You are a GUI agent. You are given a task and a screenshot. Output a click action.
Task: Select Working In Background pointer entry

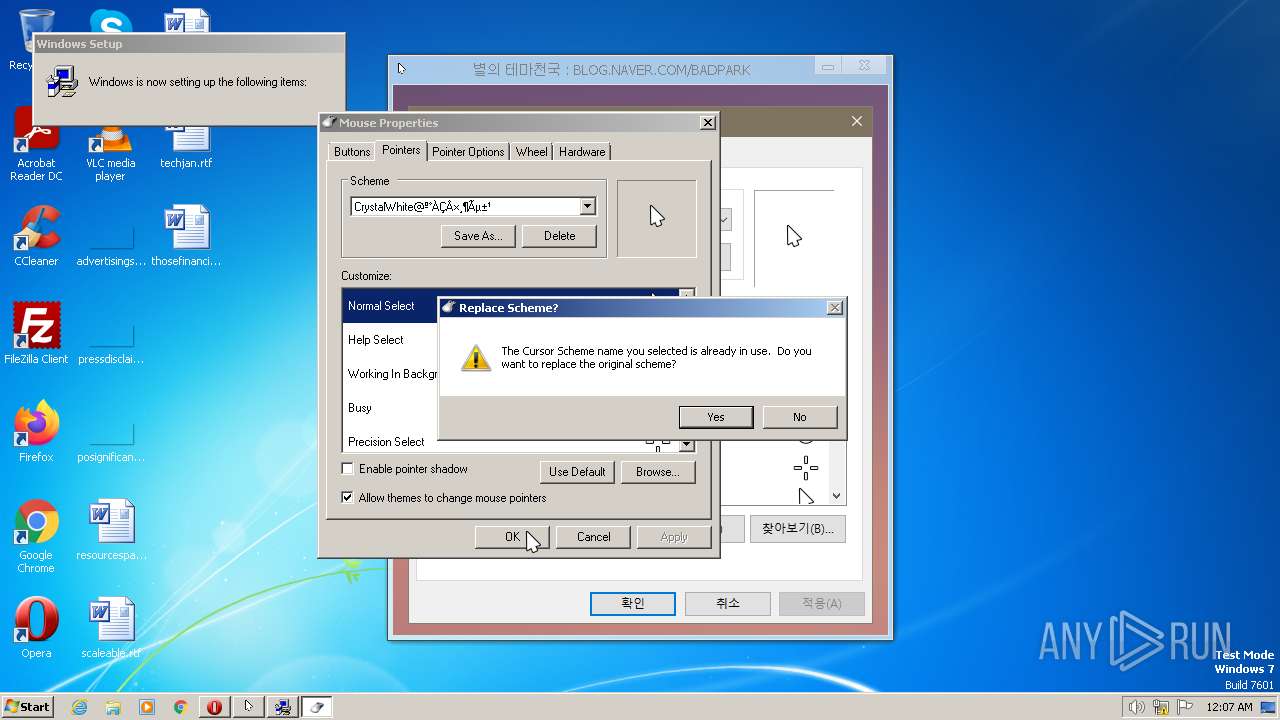tap(390, 374)
